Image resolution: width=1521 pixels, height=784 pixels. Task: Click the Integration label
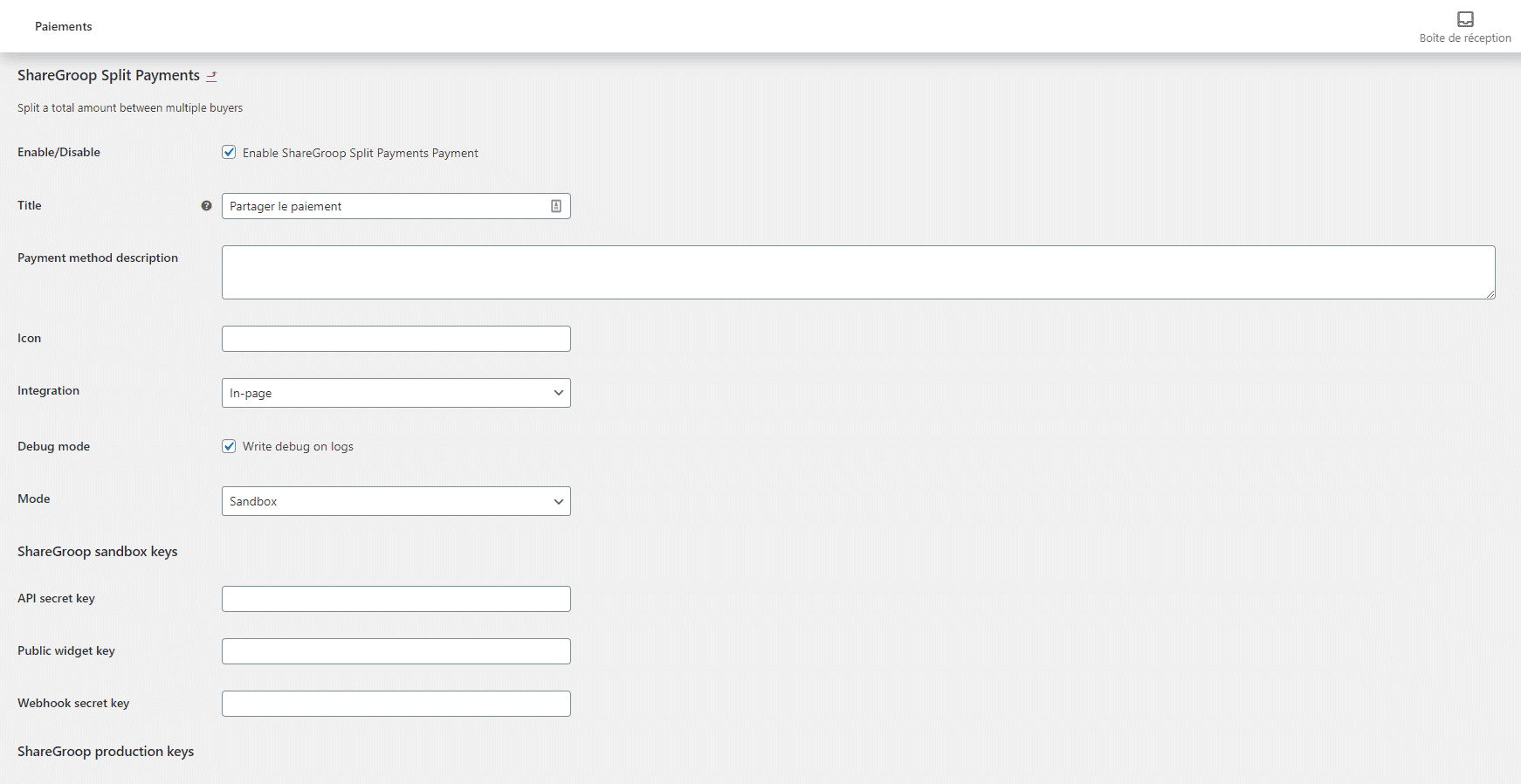tap(48, 390)
